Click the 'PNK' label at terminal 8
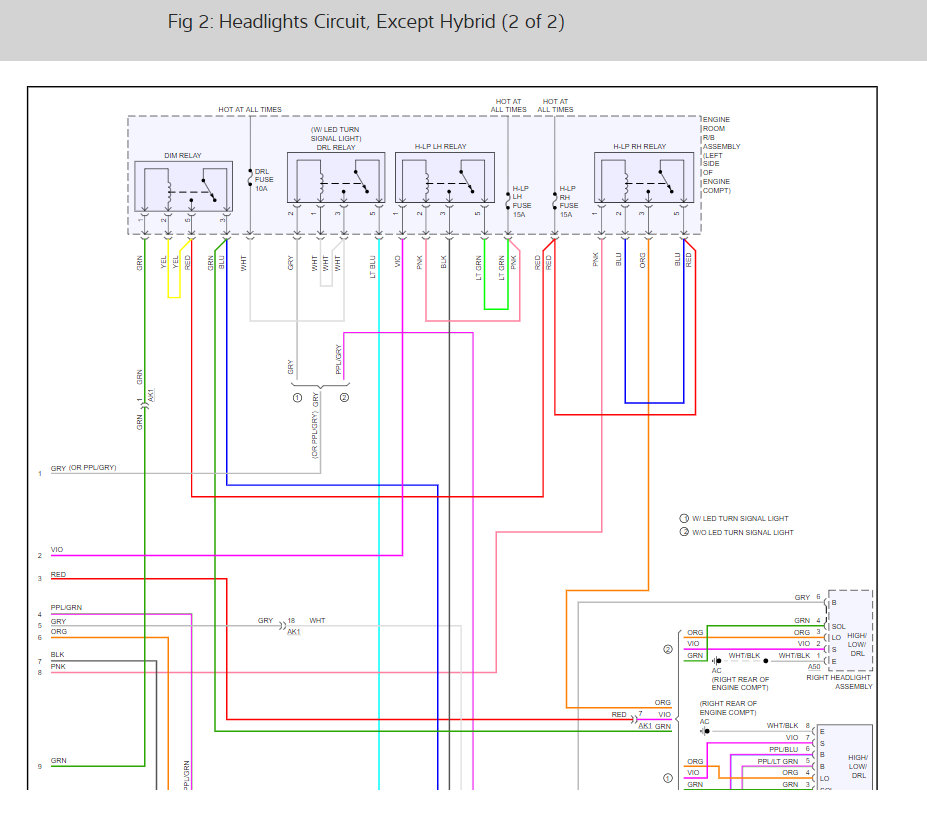 (x=58, y=667)
